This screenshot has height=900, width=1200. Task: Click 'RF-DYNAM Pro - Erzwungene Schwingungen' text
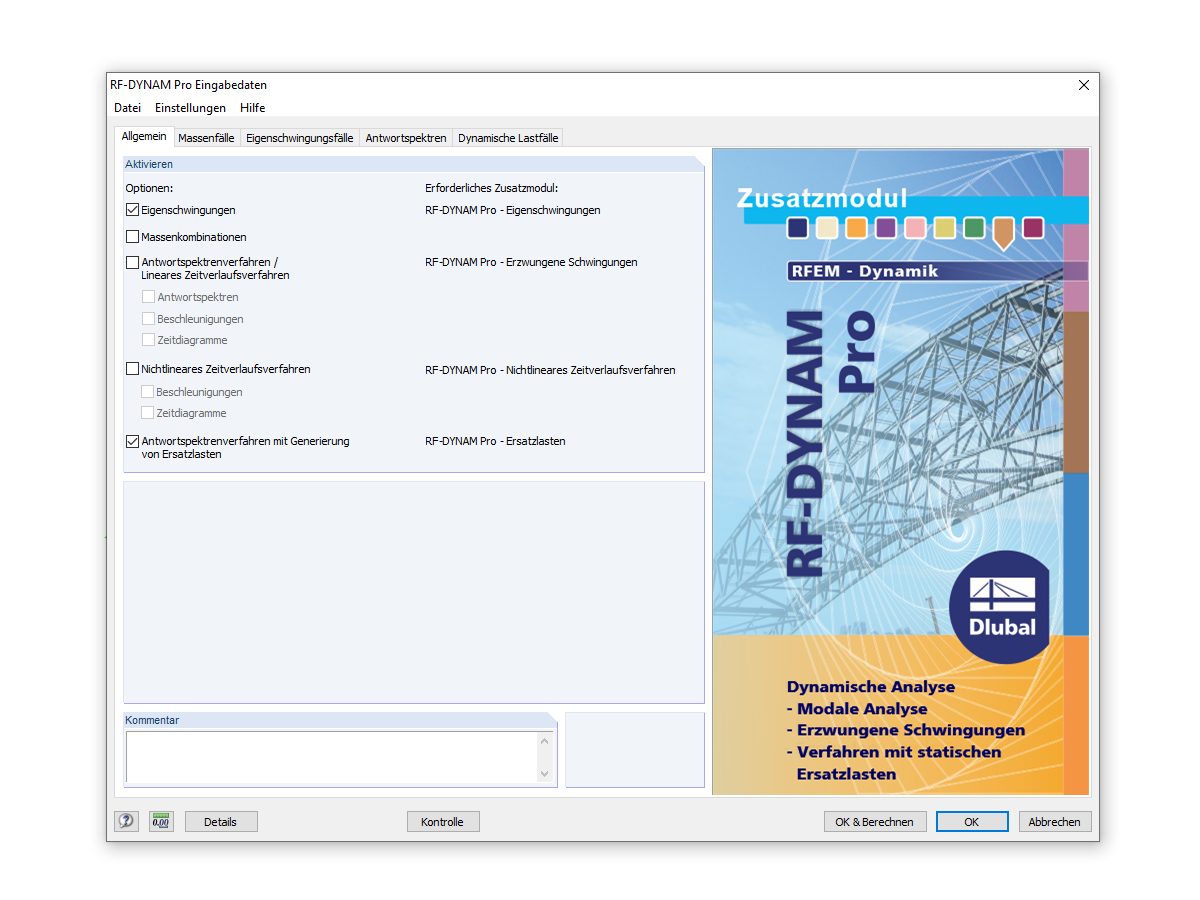click(531, 262)
